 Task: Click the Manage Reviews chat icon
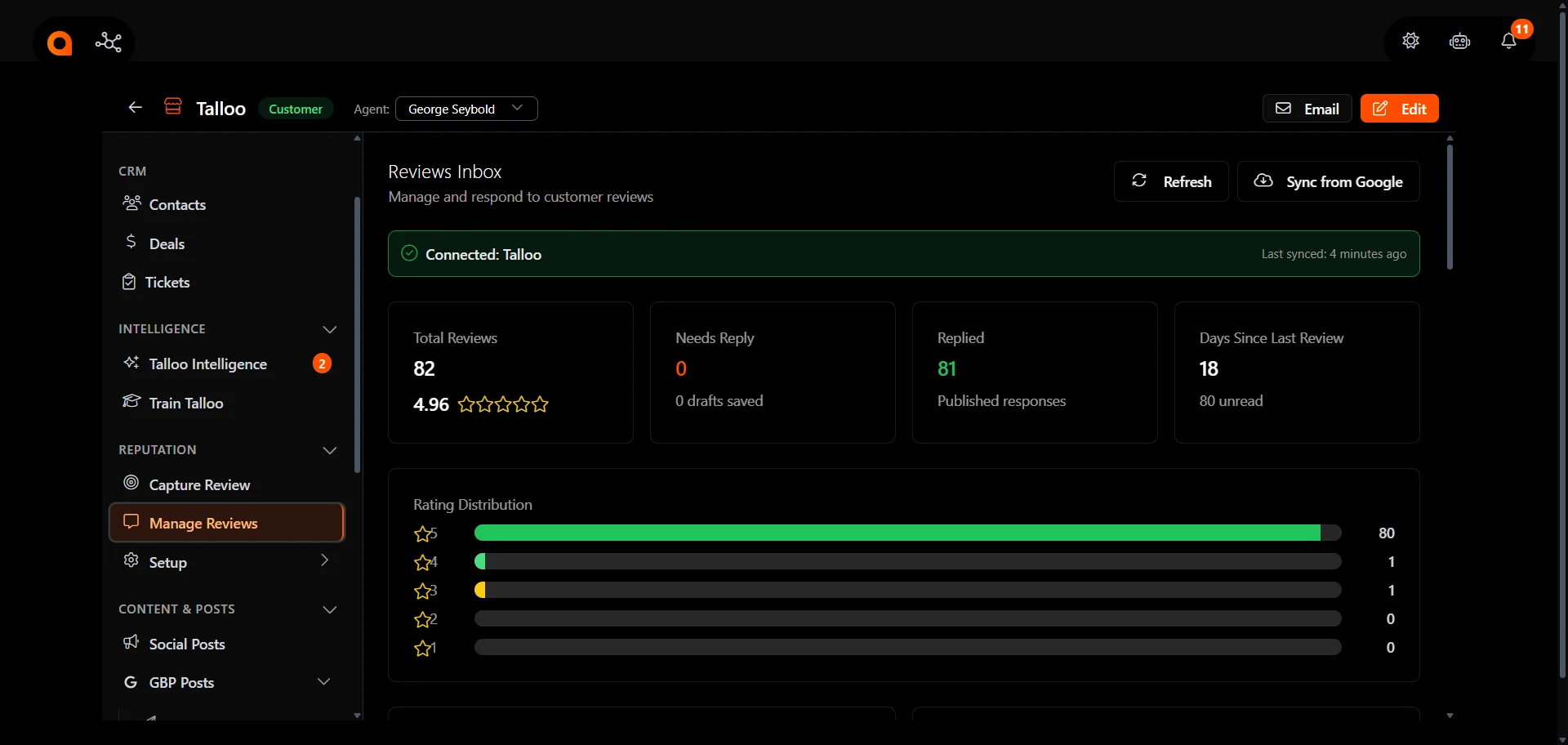pyautogui.click(x=131, y=521)
